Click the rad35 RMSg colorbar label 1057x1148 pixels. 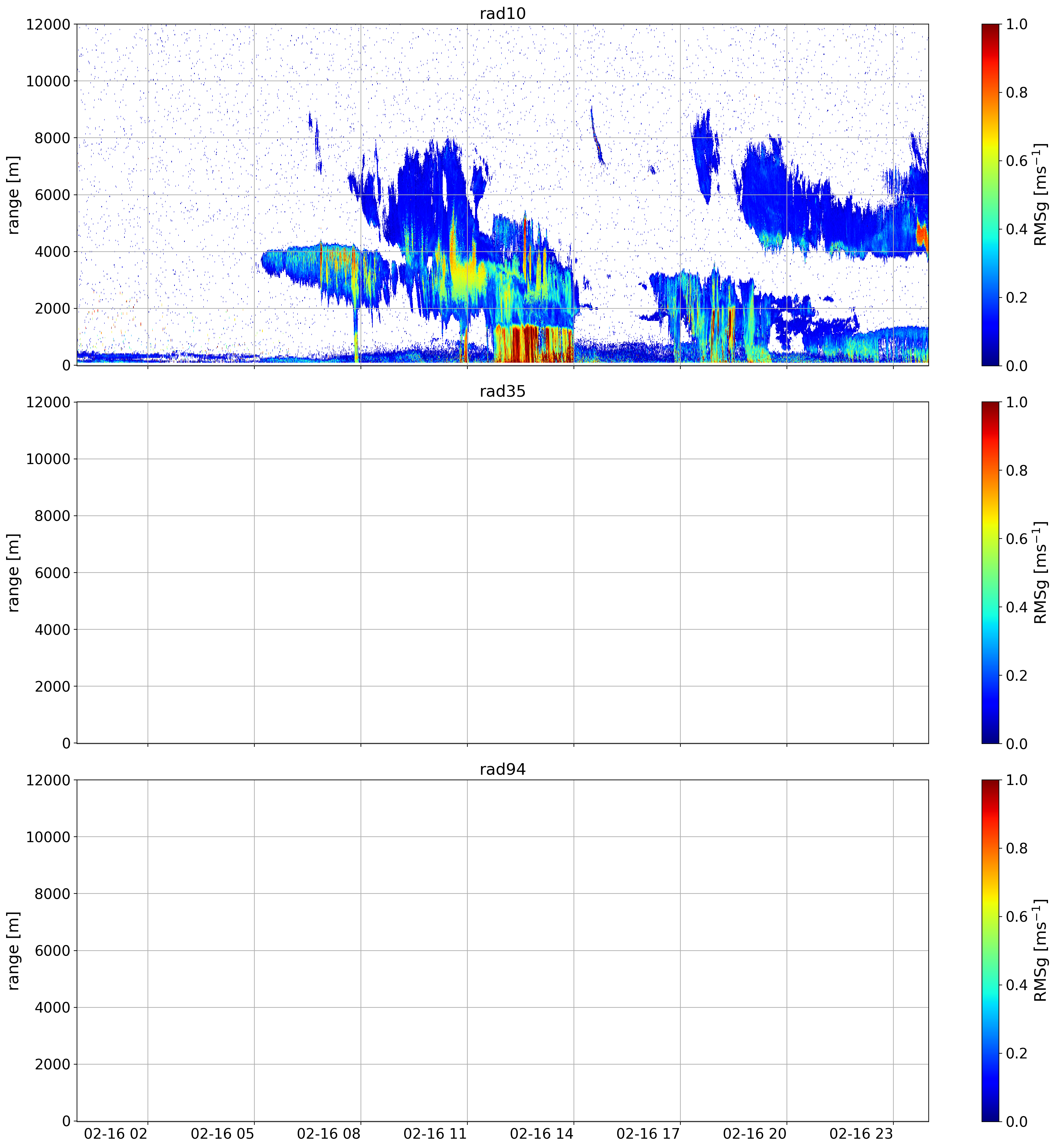point(1040,572)
